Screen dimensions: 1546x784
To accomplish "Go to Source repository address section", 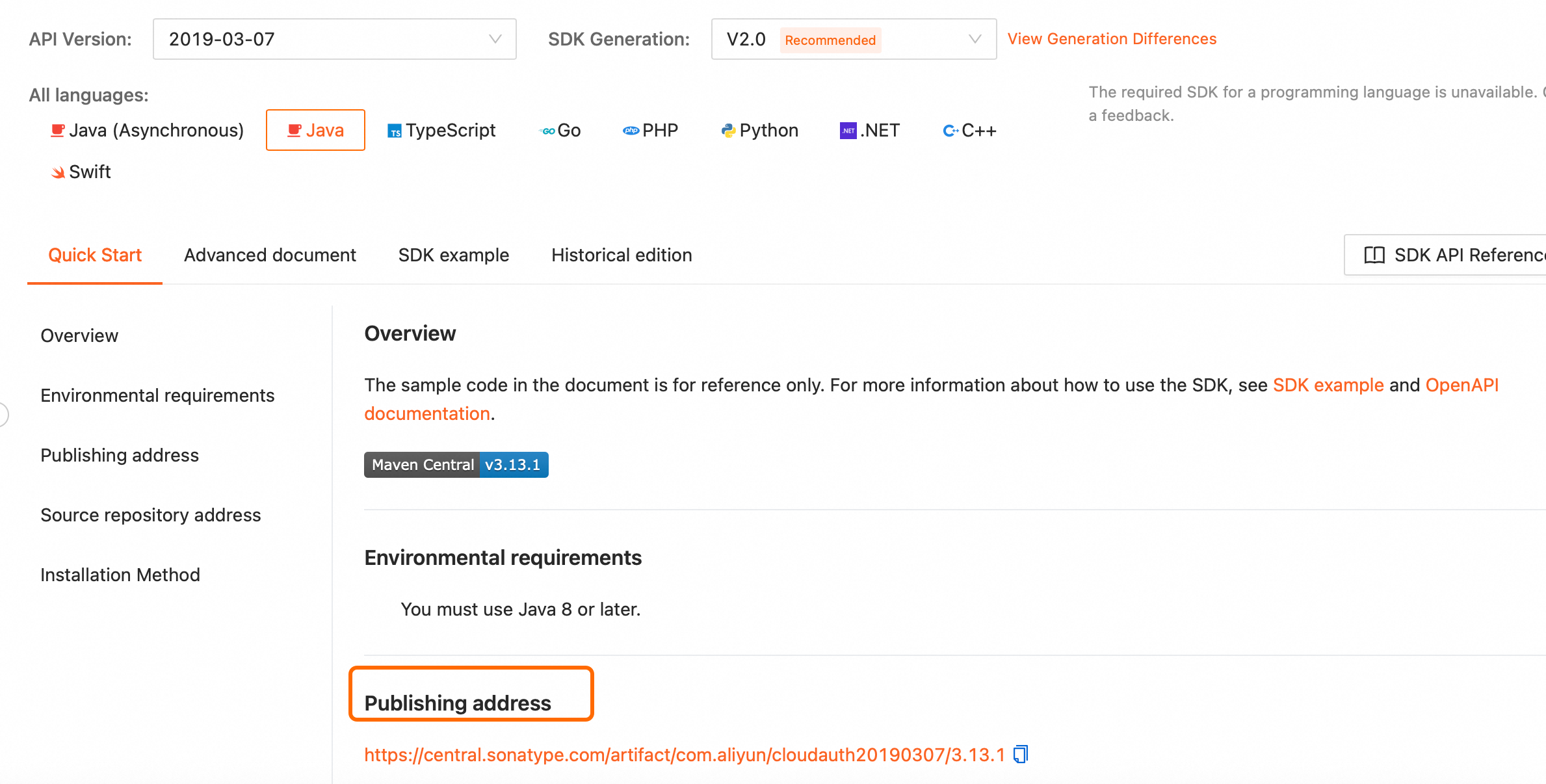I will [151, 515].
